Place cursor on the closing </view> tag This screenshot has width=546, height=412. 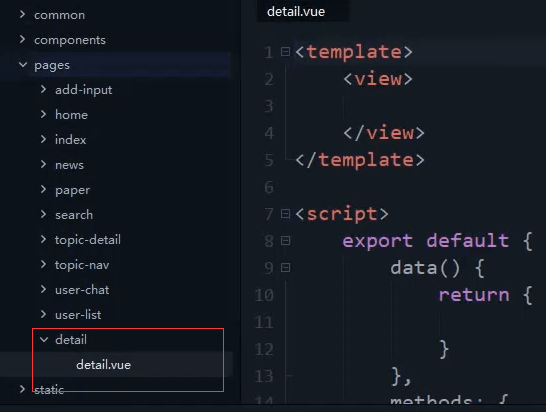coord(384,133)
